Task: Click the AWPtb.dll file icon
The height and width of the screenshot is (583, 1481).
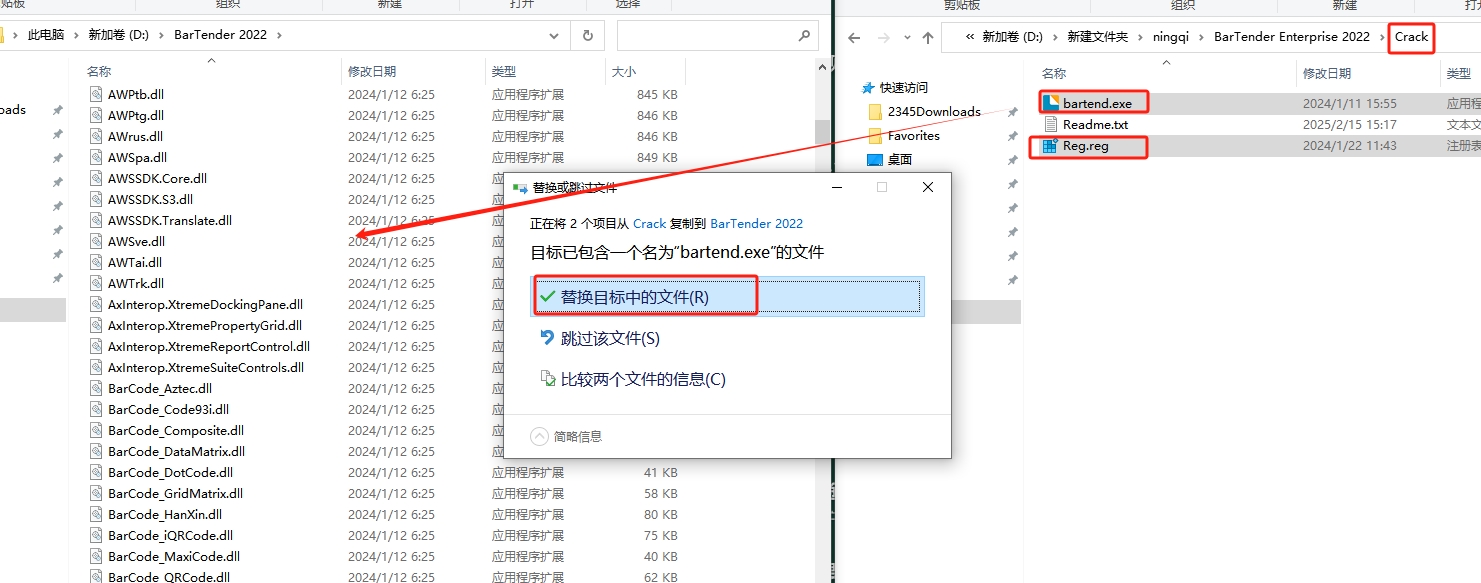Action: pos(96,94)
